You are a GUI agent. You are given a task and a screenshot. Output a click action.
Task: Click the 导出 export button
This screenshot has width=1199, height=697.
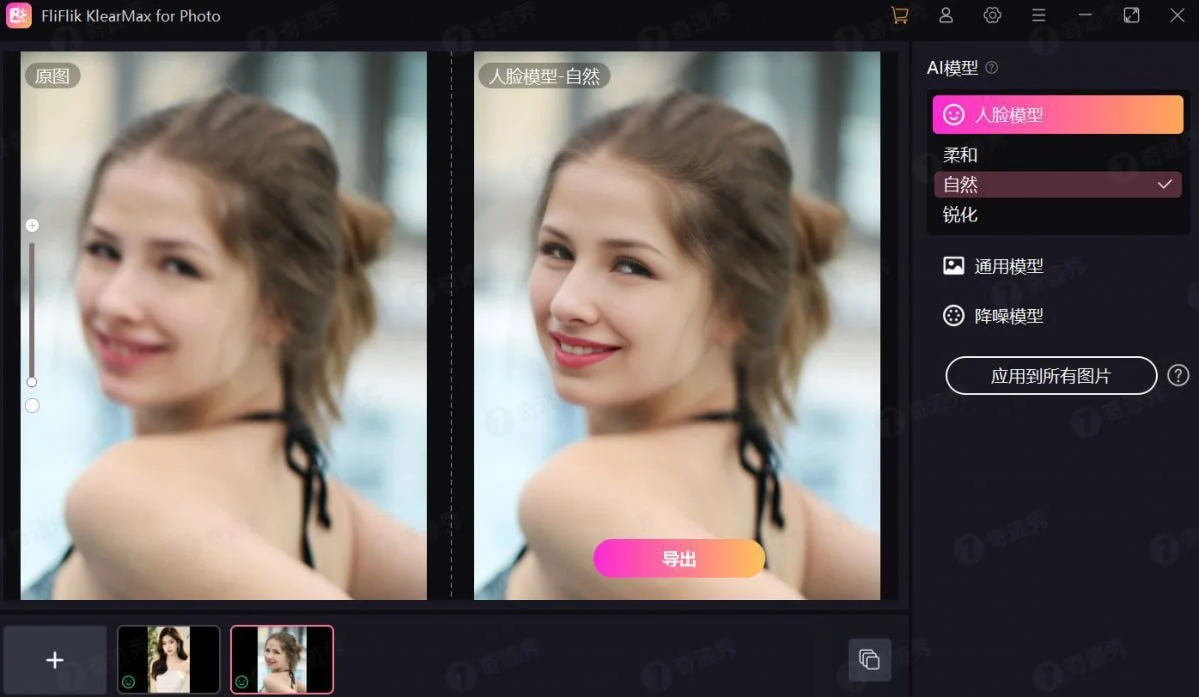(x=679, y=559)
